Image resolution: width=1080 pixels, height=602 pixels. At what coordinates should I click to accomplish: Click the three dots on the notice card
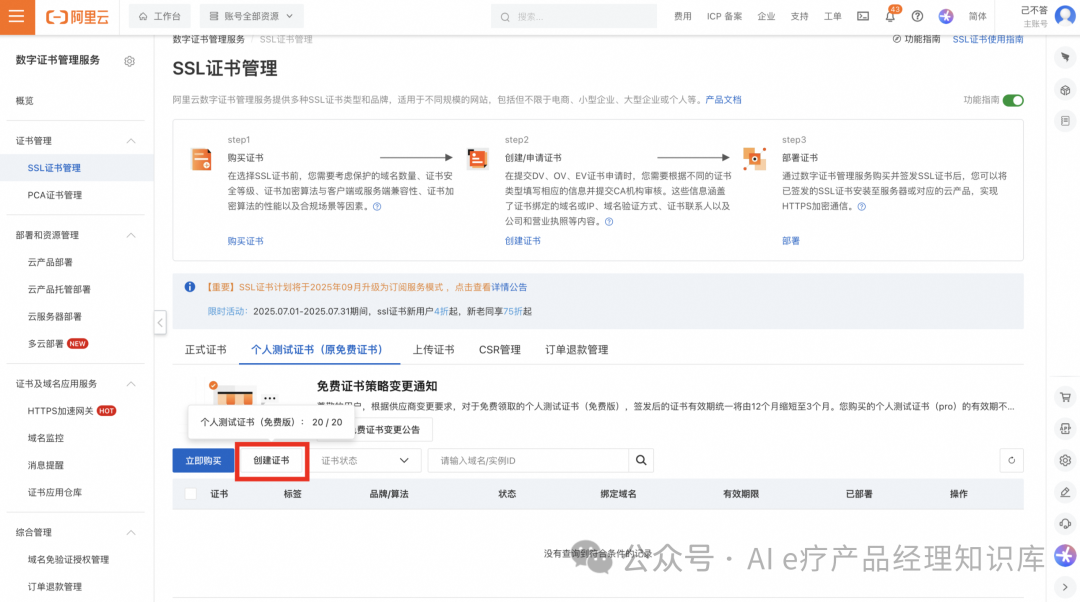[x=269, y=398]
